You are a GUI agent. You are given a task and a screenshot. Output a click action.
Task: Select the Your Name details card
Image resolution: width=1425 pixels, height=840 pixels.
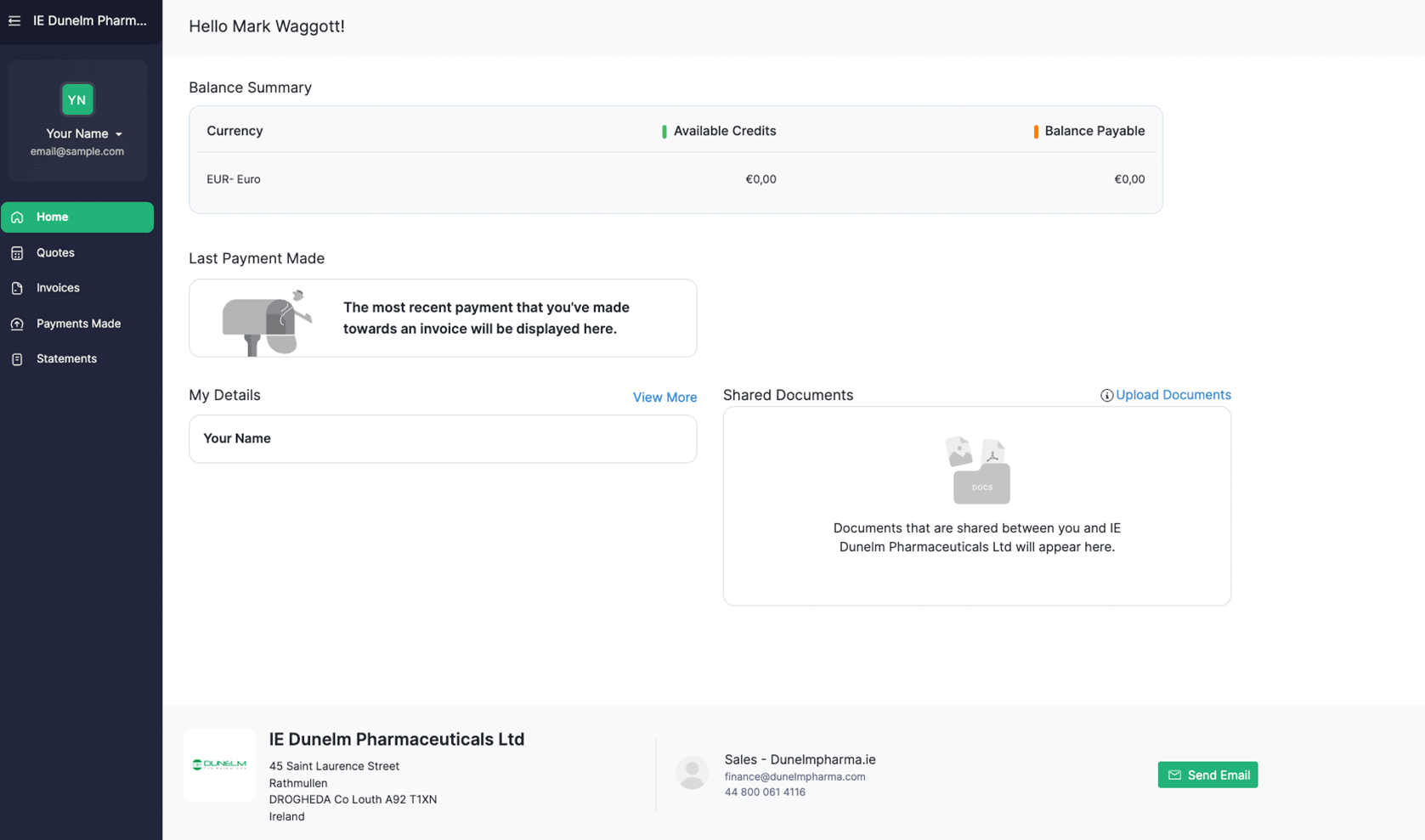[443, 439]
